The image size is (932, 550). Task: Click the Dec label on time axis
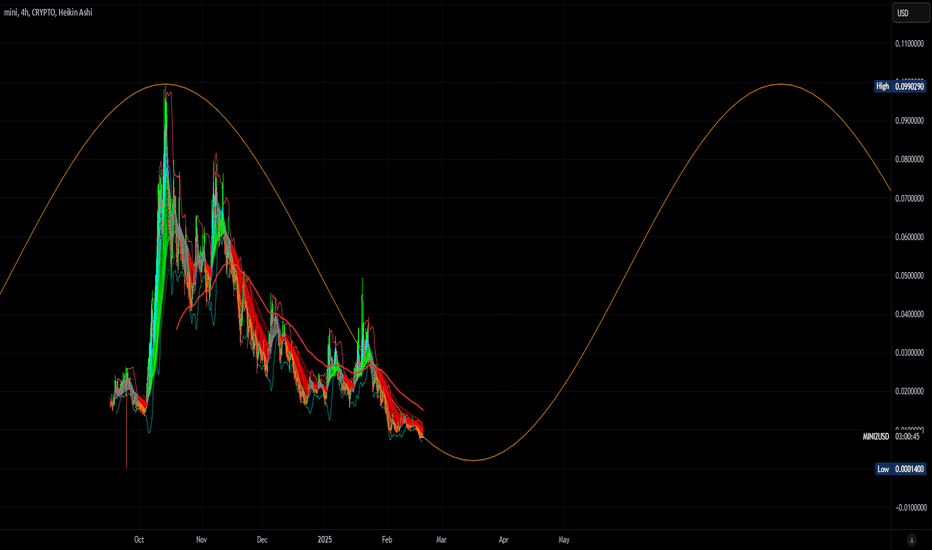click(262, 540)
